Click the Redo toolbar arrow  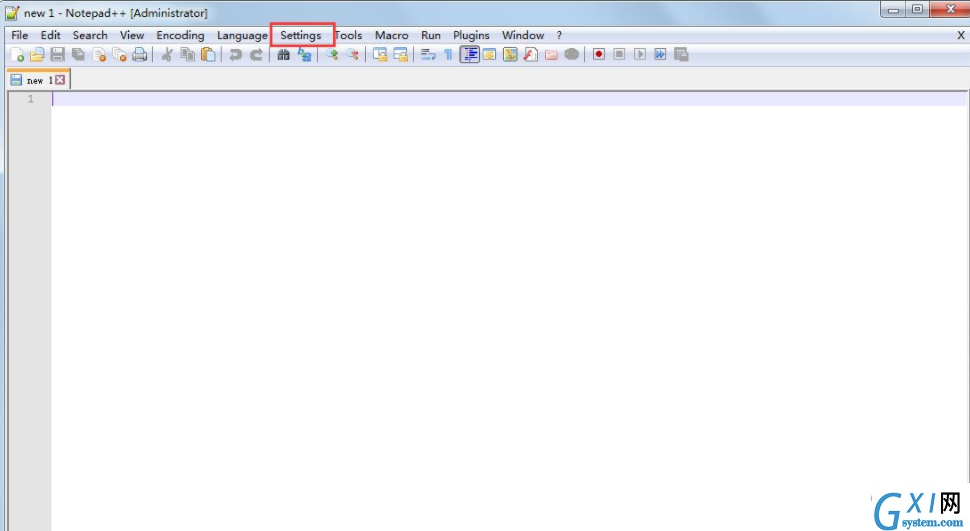click(256, 54)
